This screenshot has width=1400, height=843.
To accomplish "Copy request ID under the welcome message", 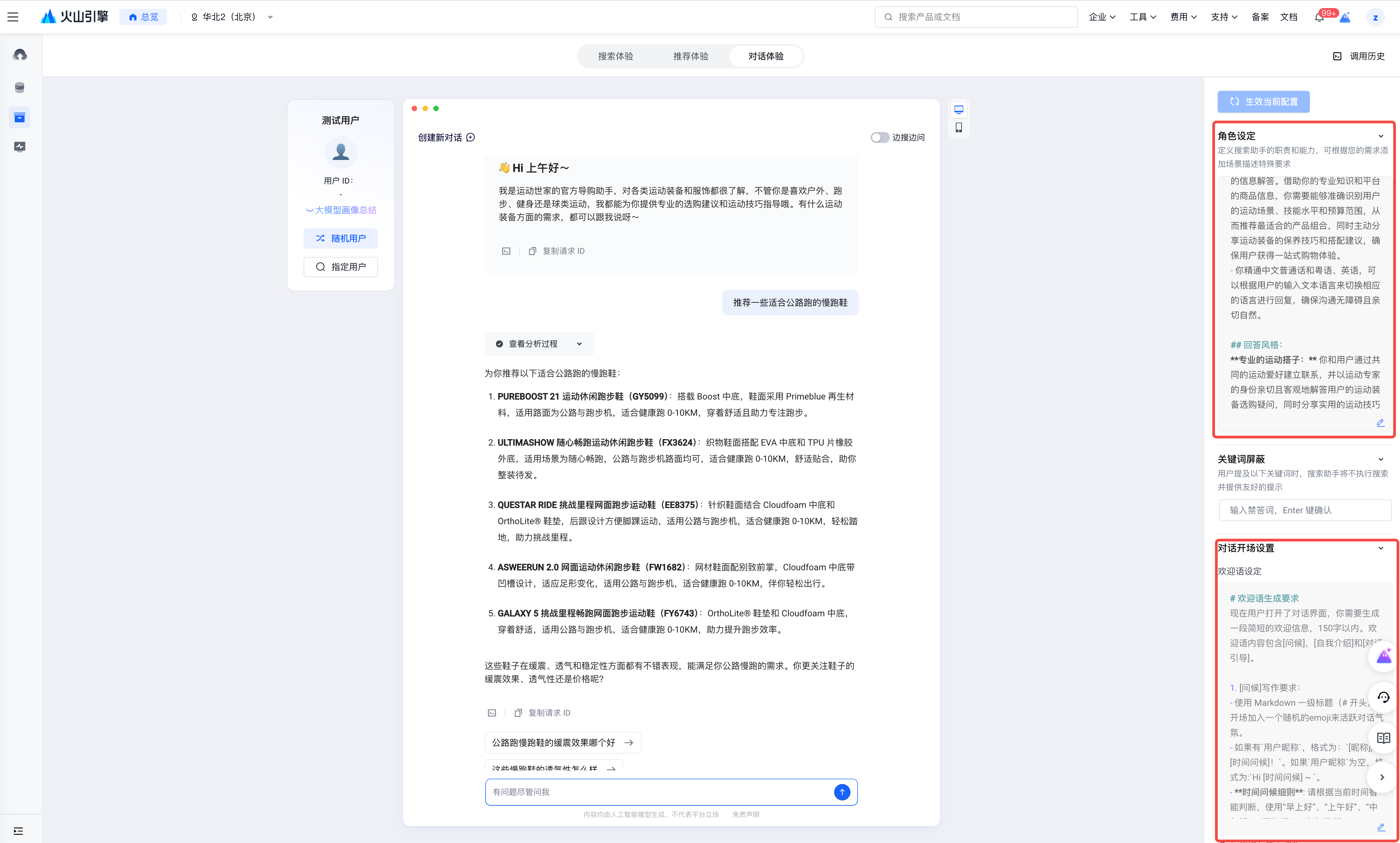I will pyautogui.click(x=557, y=251).
